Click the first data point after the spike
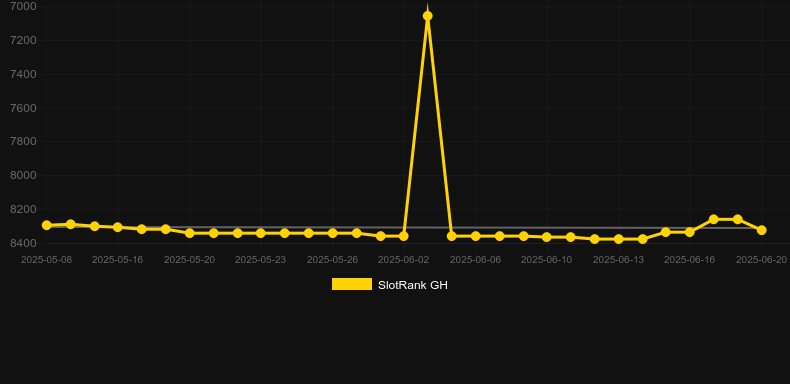790x384 pixels. pos(451,236)
